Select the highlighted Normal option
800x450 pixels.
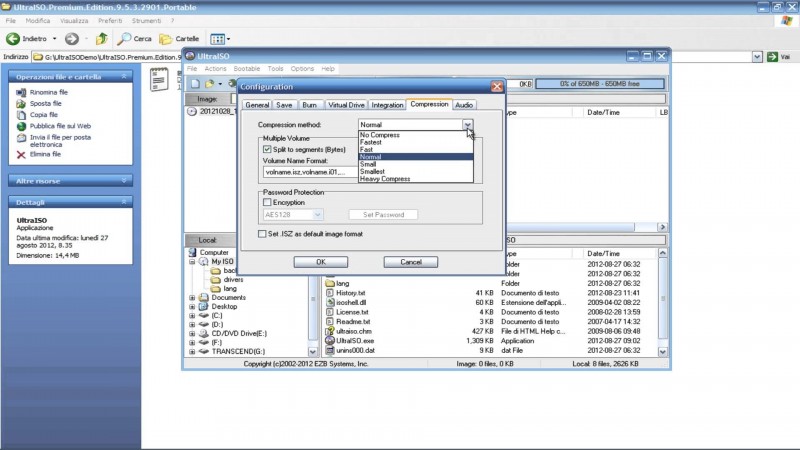click(x=416, y=157)
